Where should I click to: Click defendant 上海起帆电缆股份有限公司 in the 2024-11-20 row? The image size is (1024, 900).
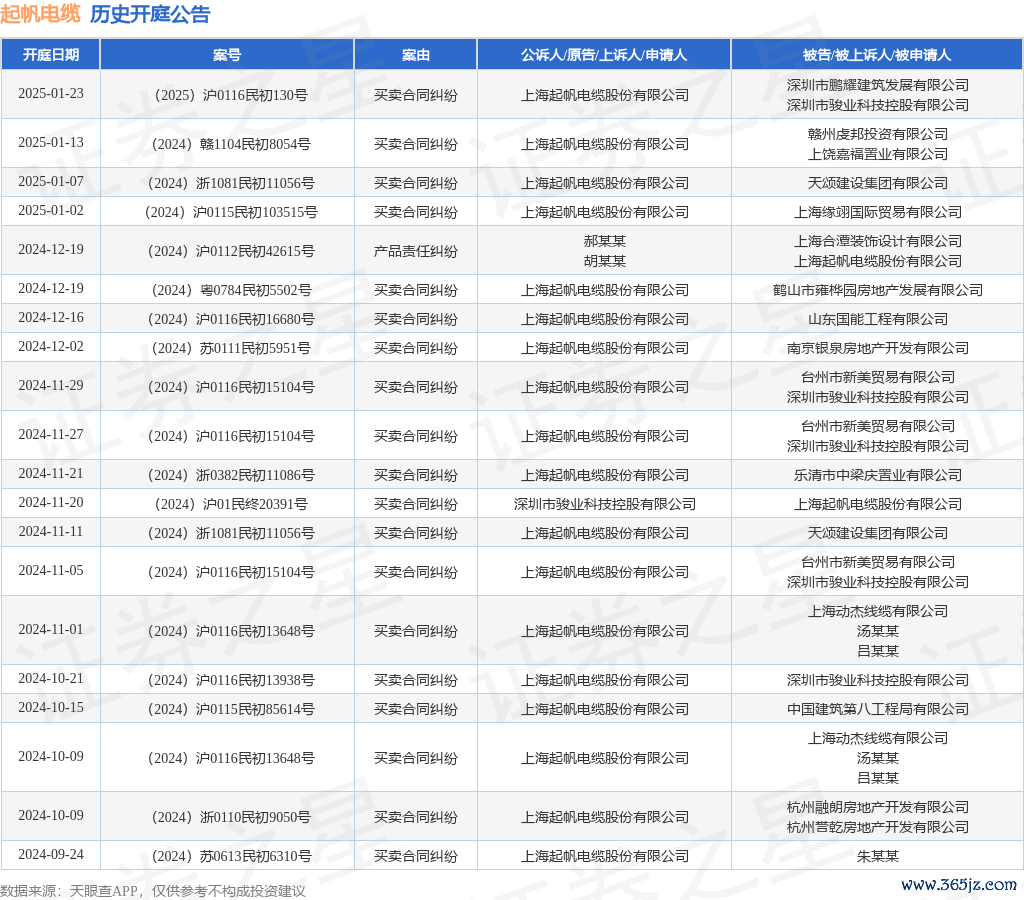[878, 504]
